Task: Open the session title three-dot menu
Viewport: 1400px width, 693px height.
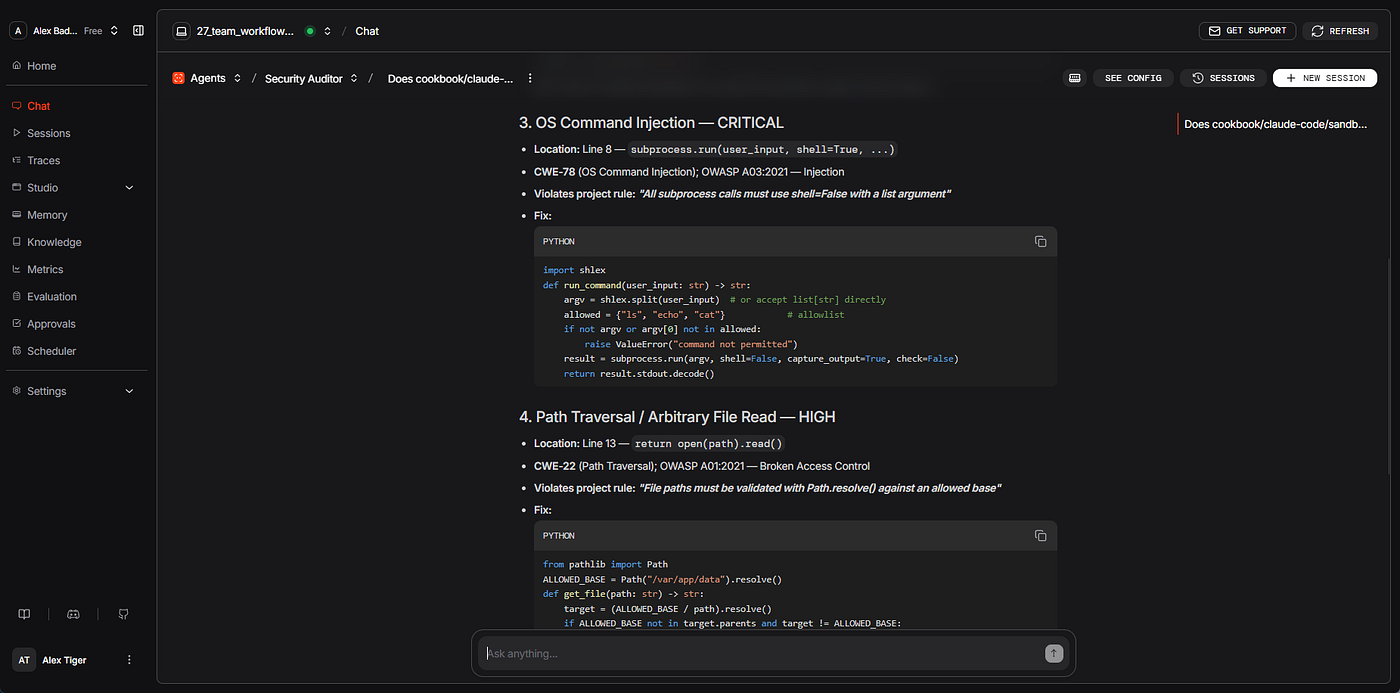Action: coord(530,78)
